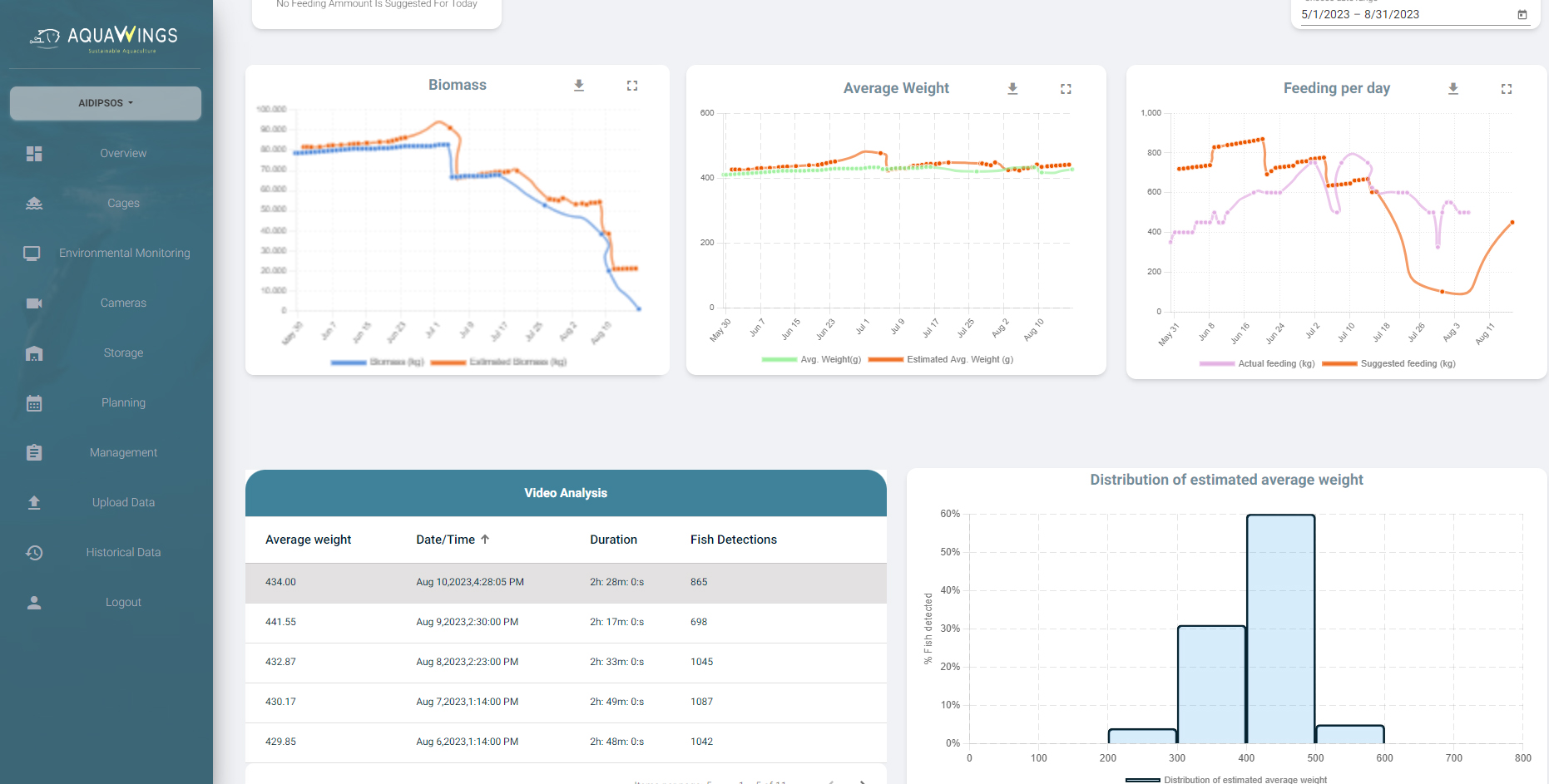The height and width of the screenshot is (784, 1549).
Task: Toggle Avg. Weight(g) legend series
Action: pyautogui.click(x=812, y=359)
